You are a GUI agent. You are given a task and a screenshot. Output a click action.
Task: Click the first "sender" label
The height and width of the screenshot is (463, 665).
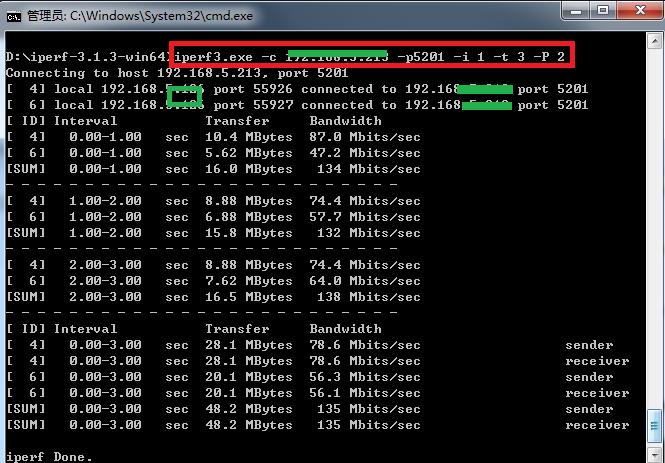click(589, 345)
